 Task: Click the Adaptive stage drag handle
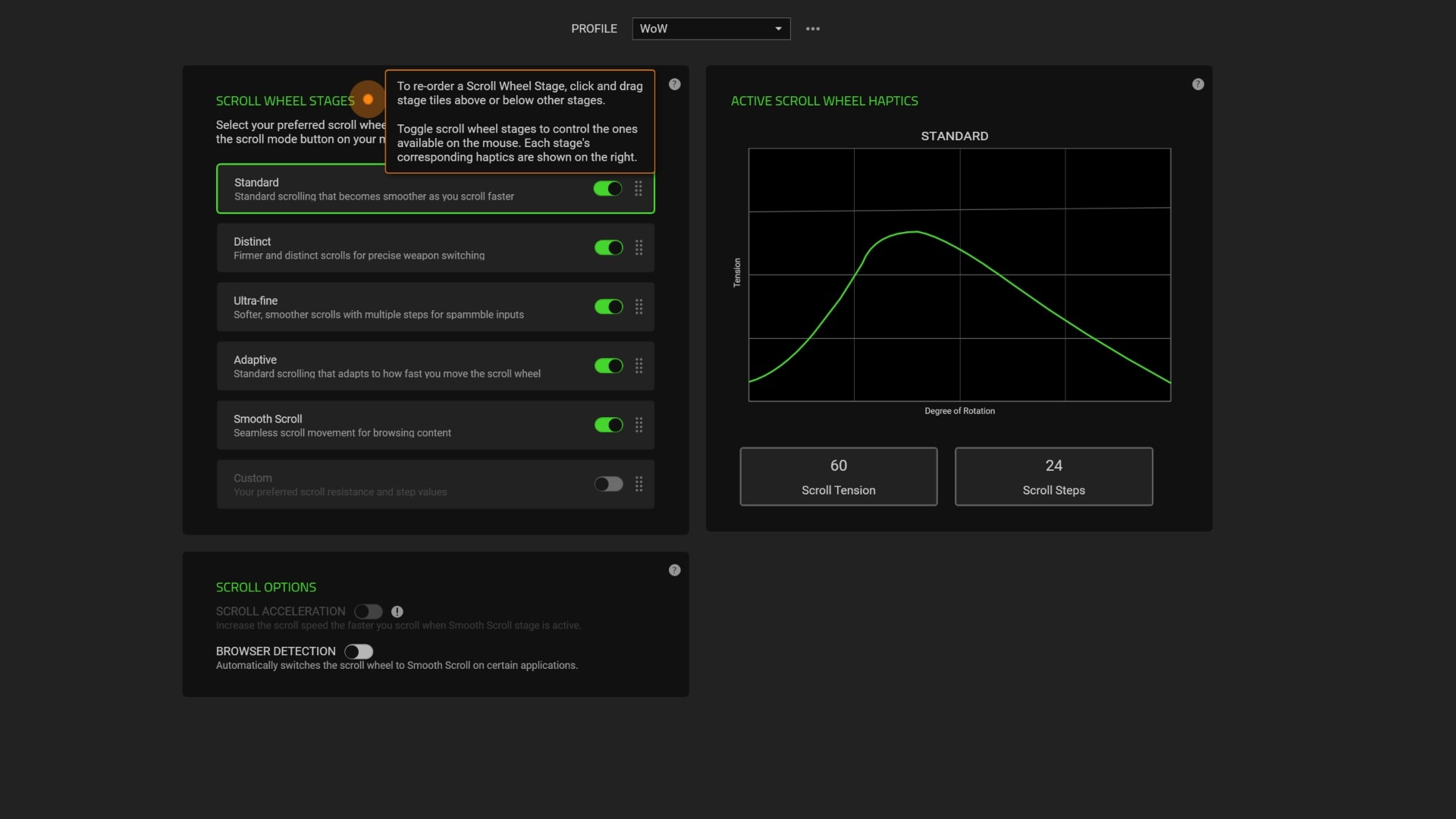639,366
